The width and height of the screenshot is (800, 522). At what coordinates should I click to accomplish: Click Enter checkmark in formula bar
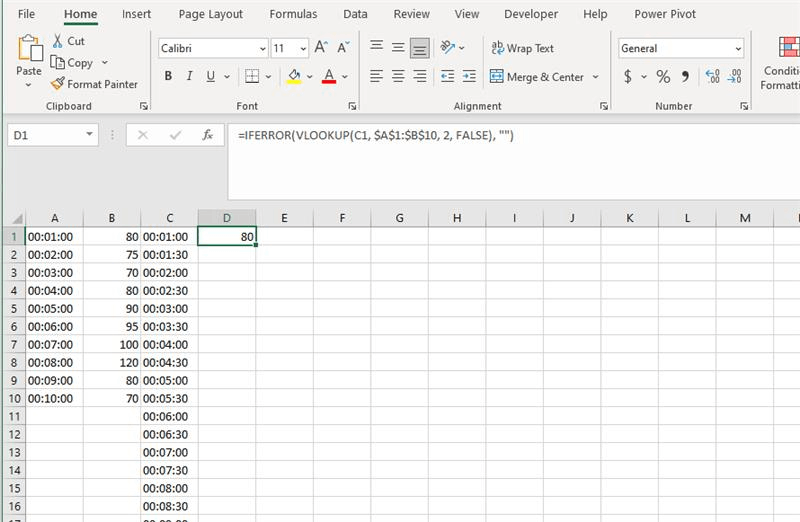point(176,135)
